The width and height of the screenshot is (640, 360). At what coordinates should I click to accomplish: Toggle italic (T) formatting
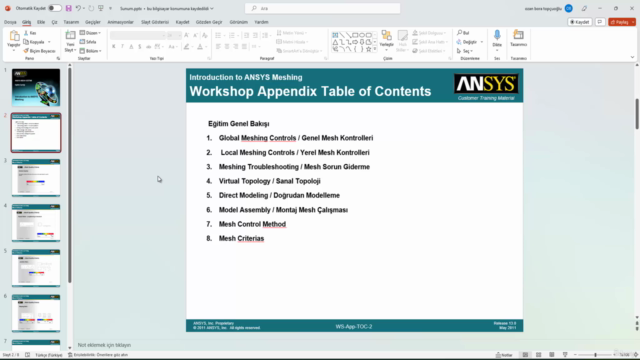click(x=122, y=47)
